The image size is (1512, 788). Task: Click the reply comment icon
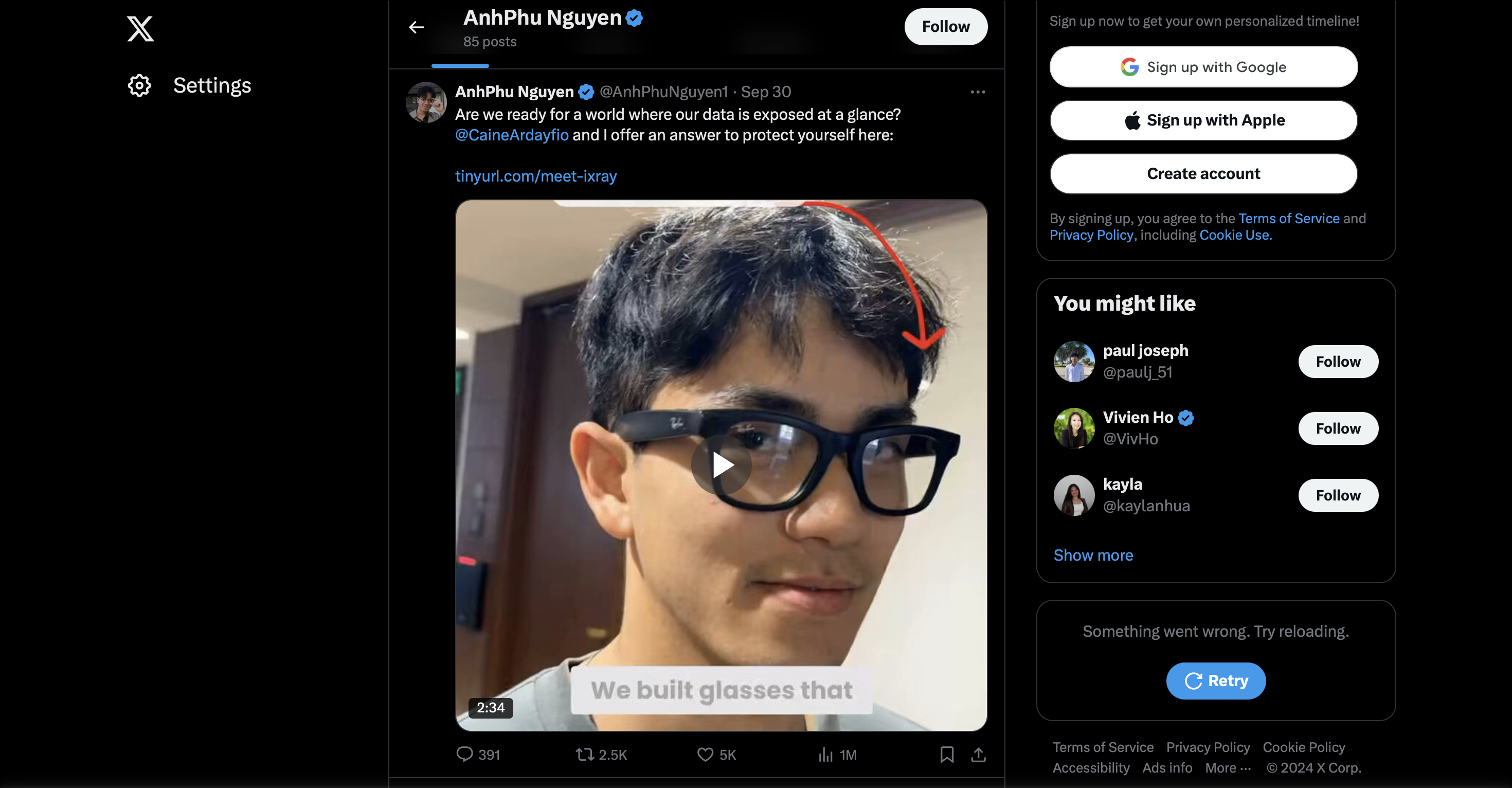point(465,754)
